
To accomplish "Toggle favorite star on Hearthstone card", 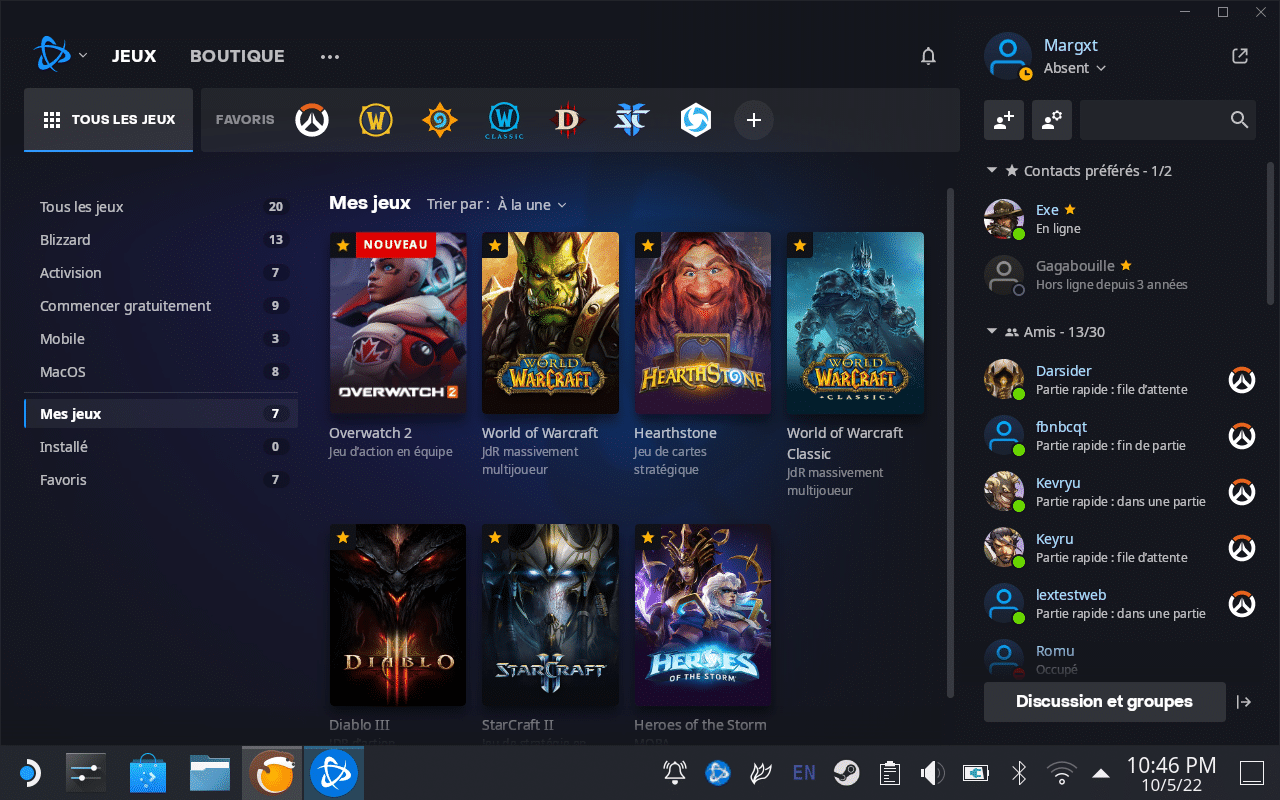I will (x=648, y=245).
